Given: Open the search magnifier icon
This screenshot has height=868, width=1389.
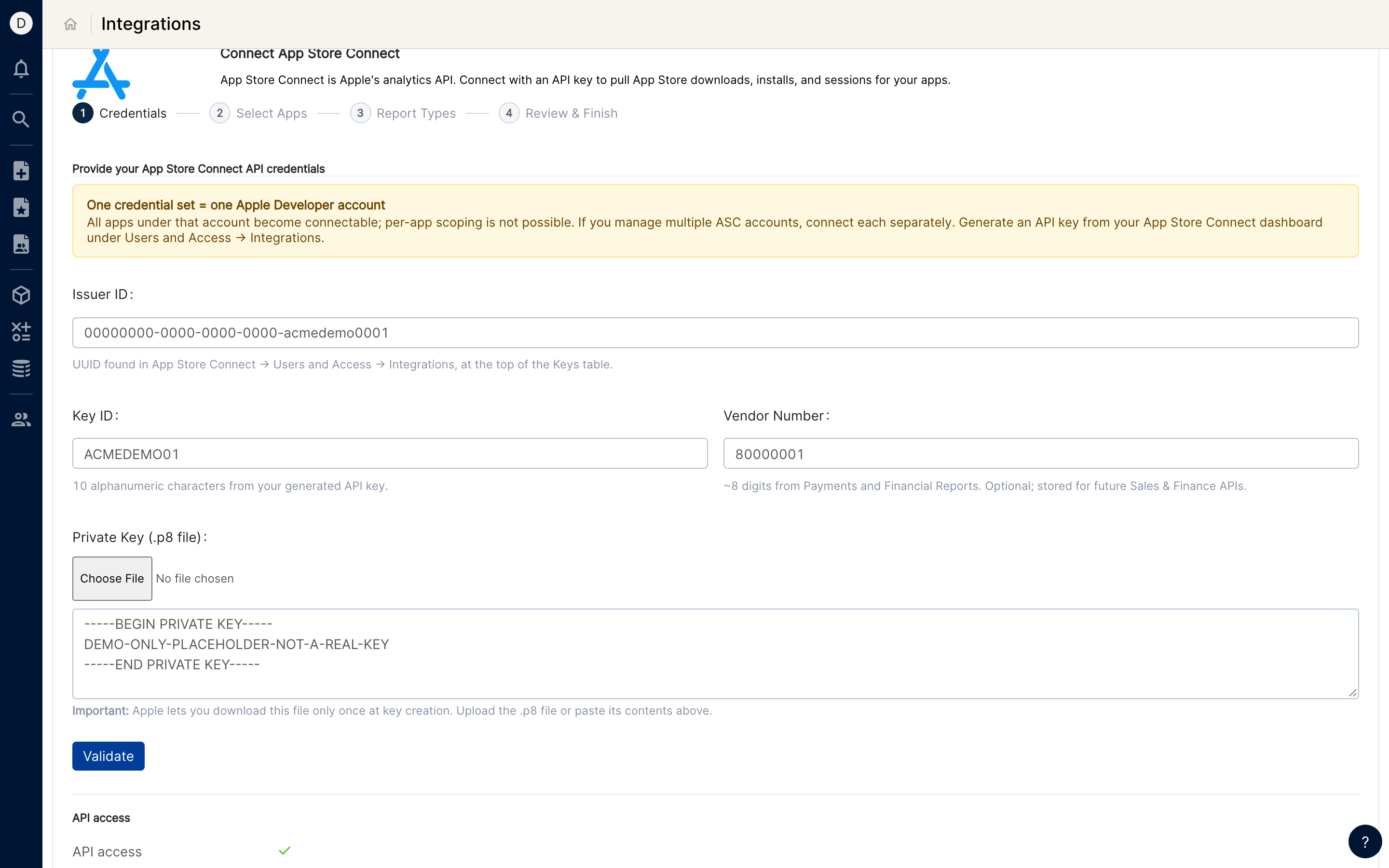Looking at the screenshot, I should click(21, 120).
